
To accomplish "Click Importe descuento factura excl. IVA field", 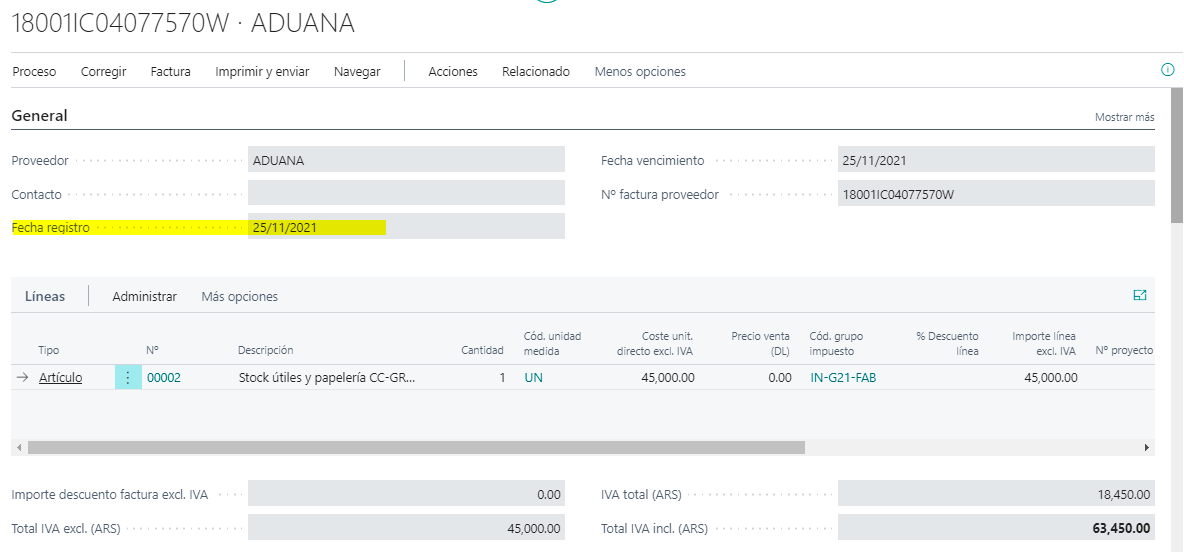I will pos(406,495).
